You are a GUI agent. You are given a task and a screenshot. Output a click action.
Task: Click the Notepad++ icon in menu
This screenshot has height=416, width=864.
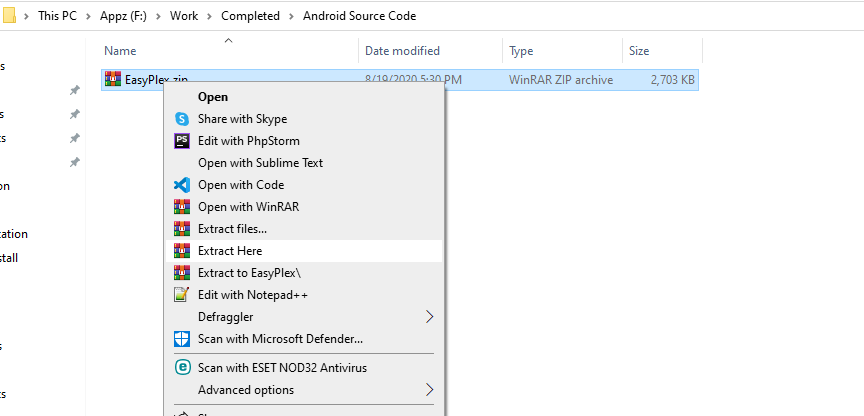pos(182,295)
